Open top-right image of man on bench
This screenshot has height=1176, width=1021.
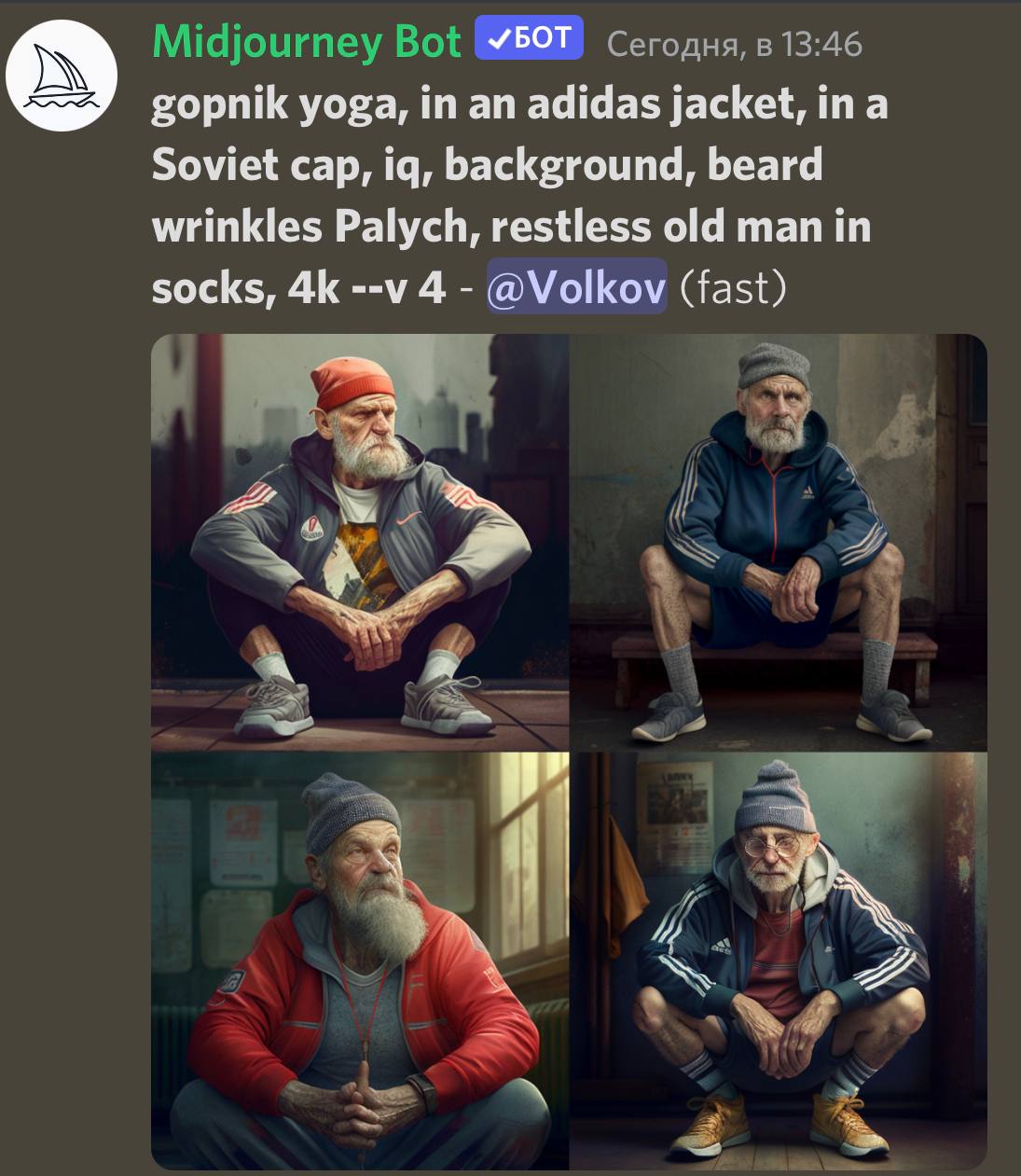click(x=779, y=542)
